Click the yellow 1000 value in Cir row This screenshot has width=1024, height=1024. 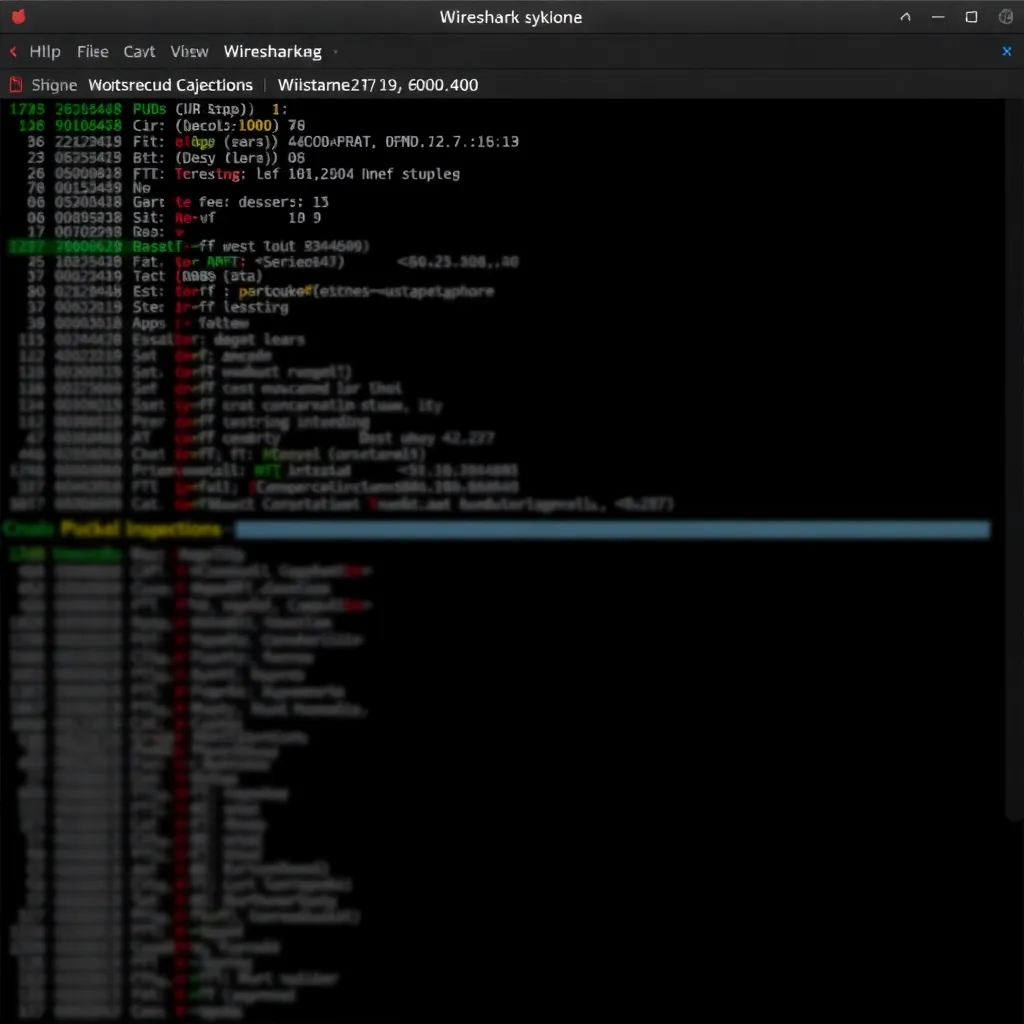point(255,125)
